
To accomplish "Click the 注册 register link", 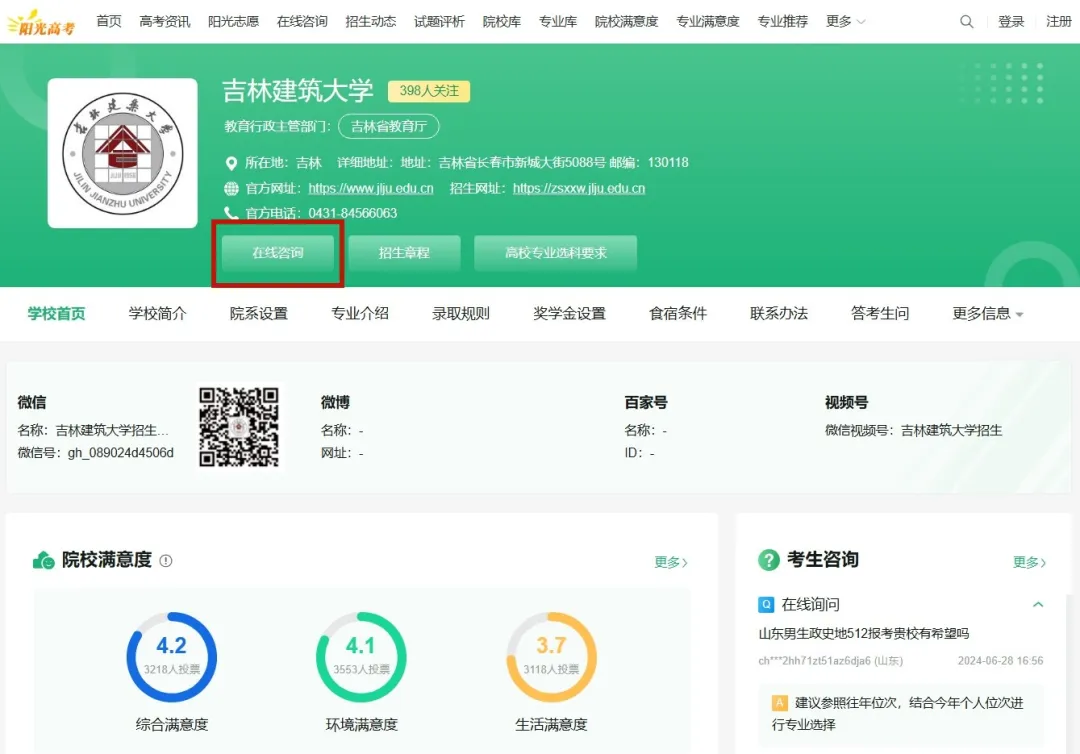I will [1058, 21].
